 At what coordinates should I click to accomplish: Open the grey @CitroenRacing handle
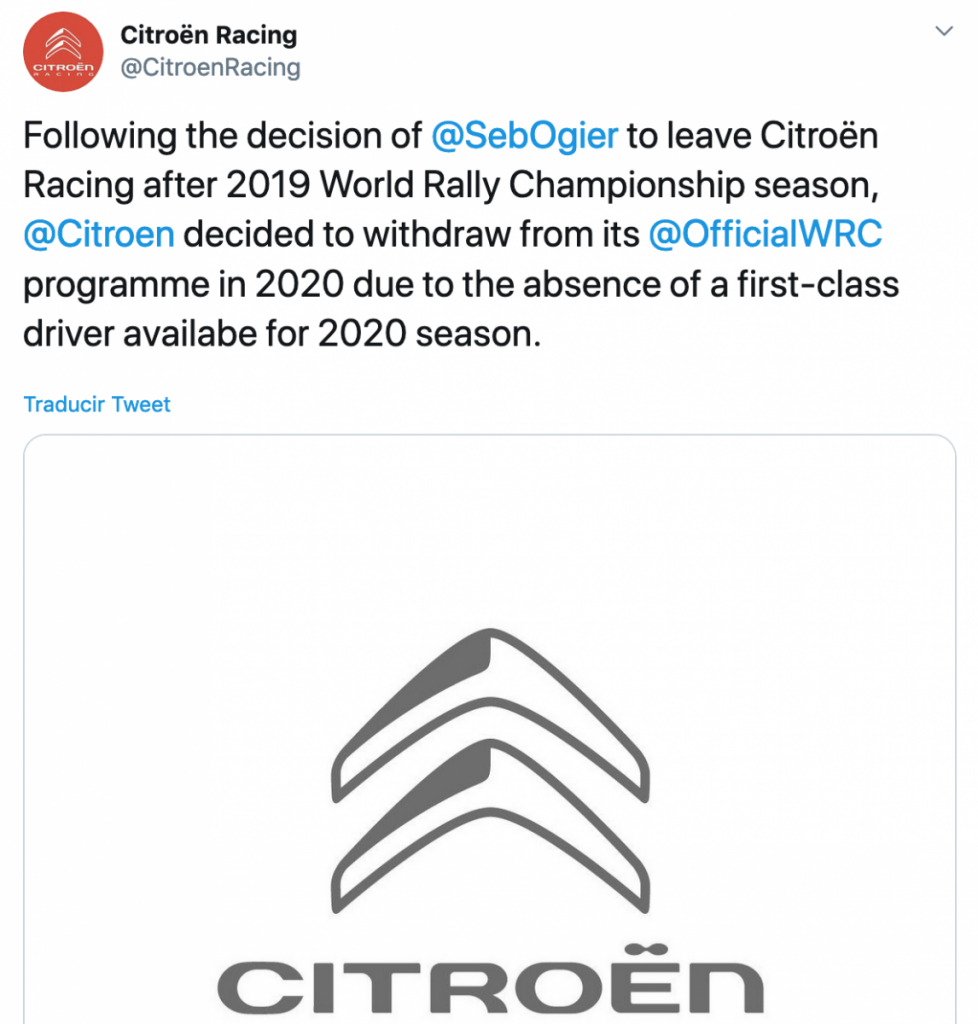[210, 67]
